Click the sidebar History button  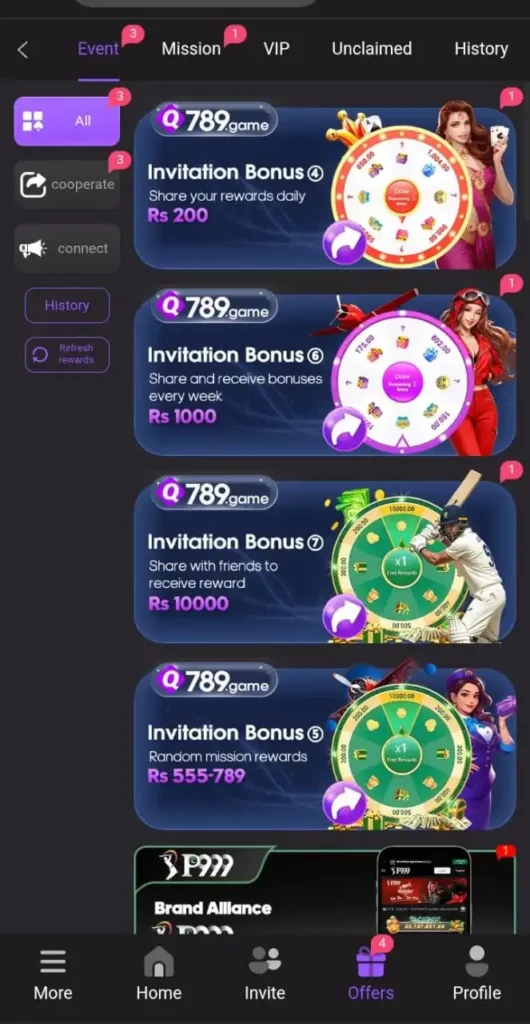point(67,305)
